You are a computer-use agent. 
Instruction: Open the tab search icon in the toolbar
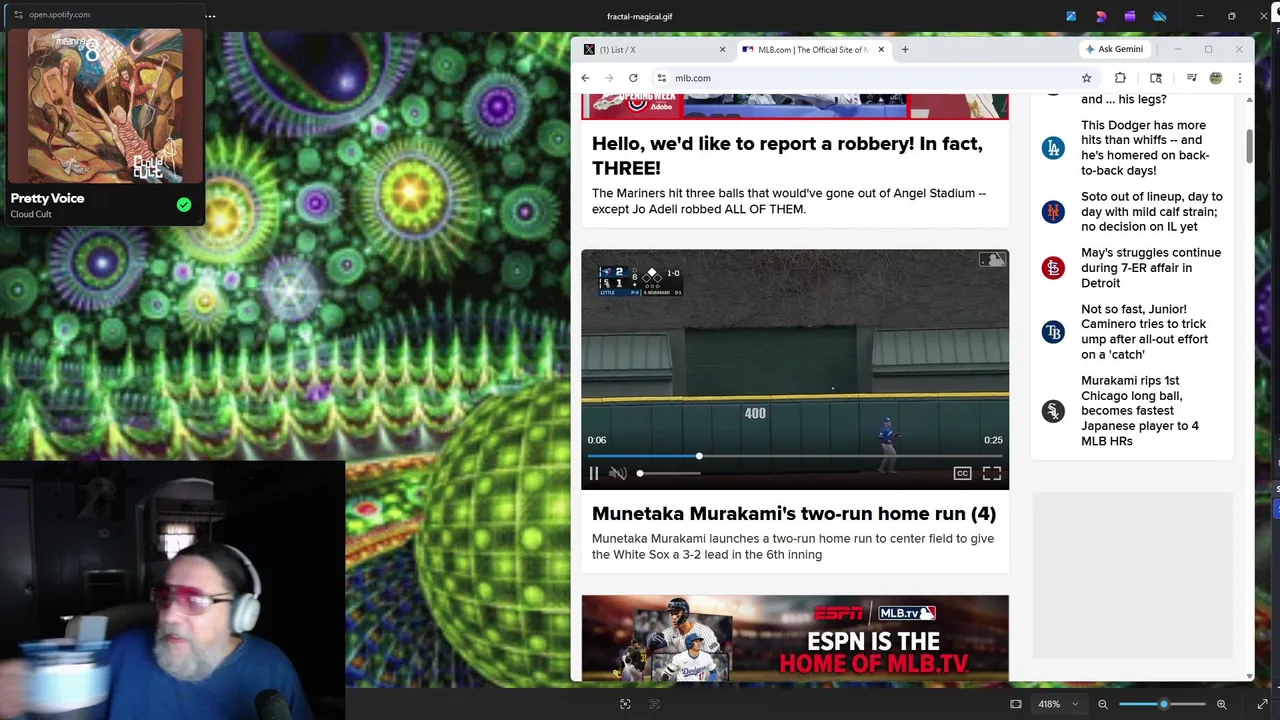pos(1156,78)
